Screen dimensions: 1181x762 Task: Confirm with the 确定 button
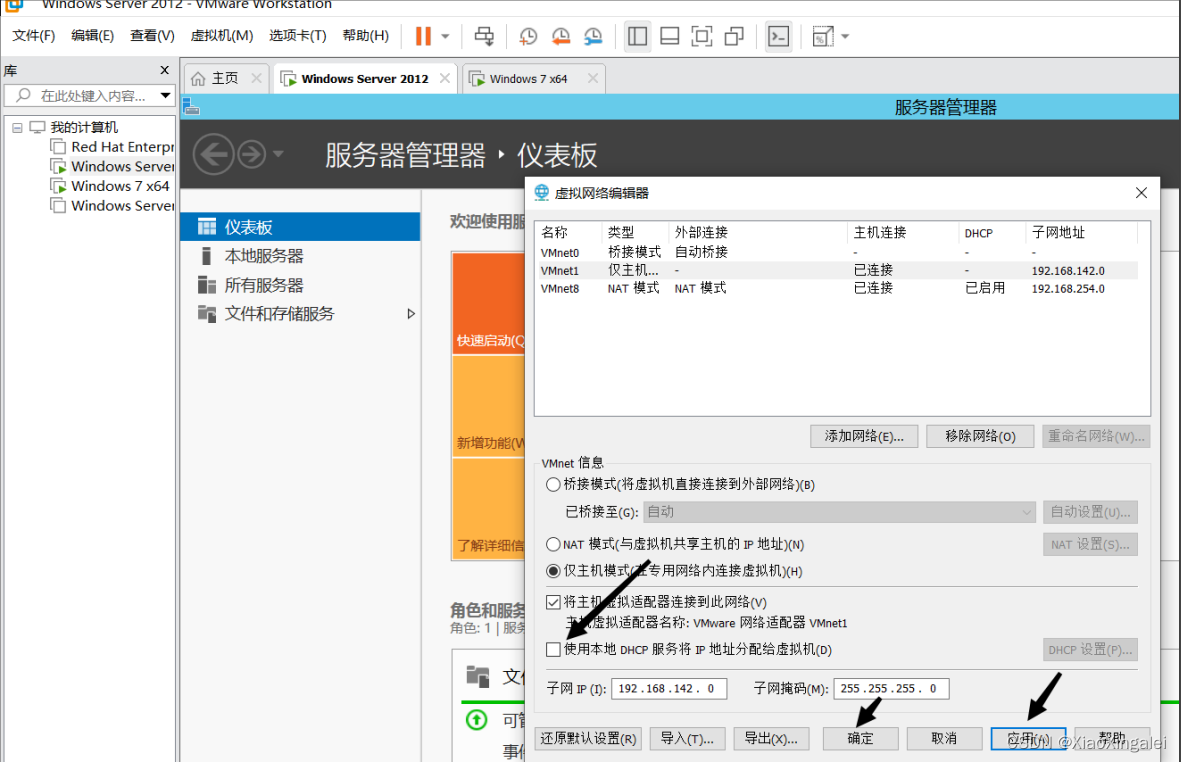tap(860, 739)
